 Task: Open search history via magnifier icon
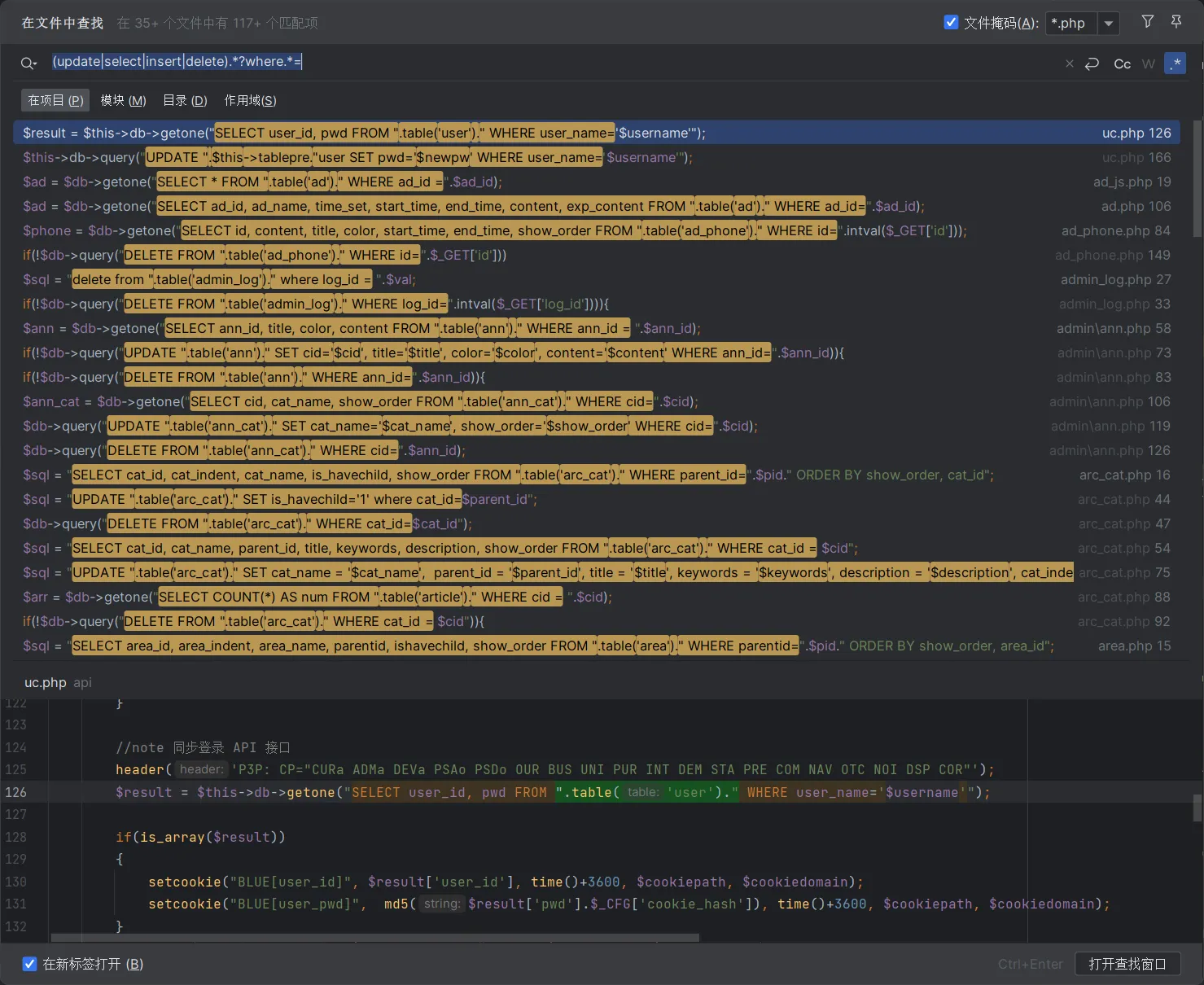pos(28,63)
